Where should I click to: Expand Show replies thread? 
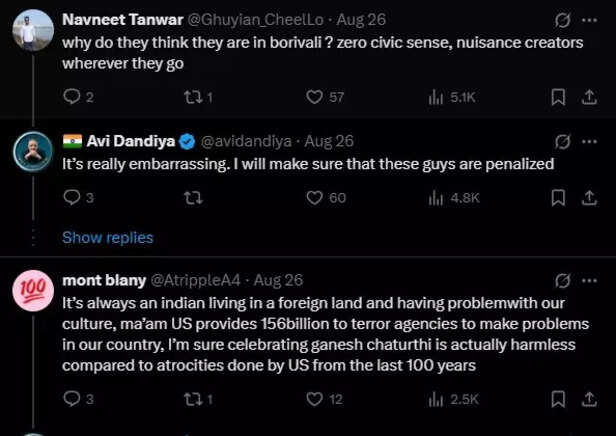(108, 237)
